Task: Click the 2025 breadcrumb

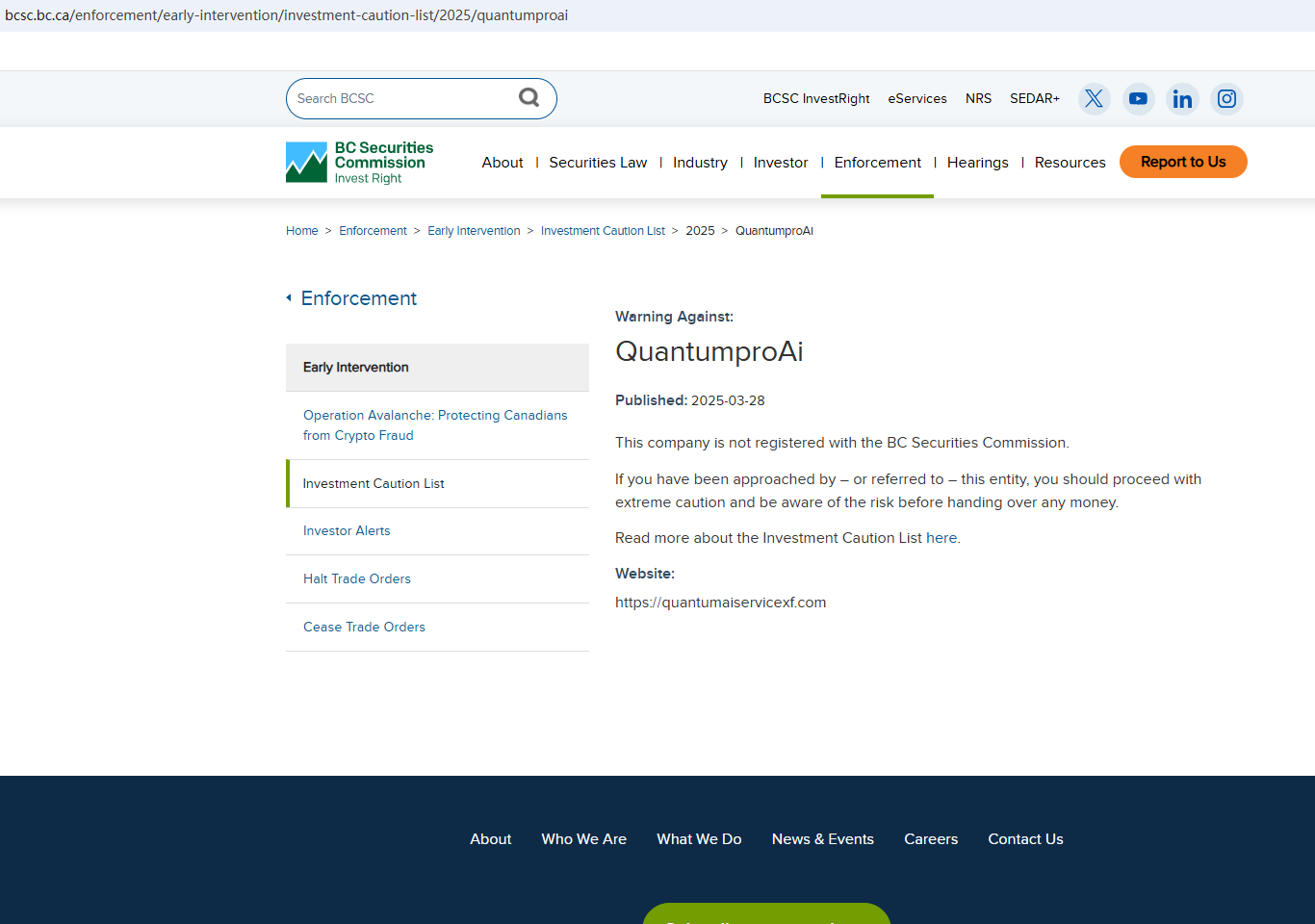Action: [x=700, y=231]
